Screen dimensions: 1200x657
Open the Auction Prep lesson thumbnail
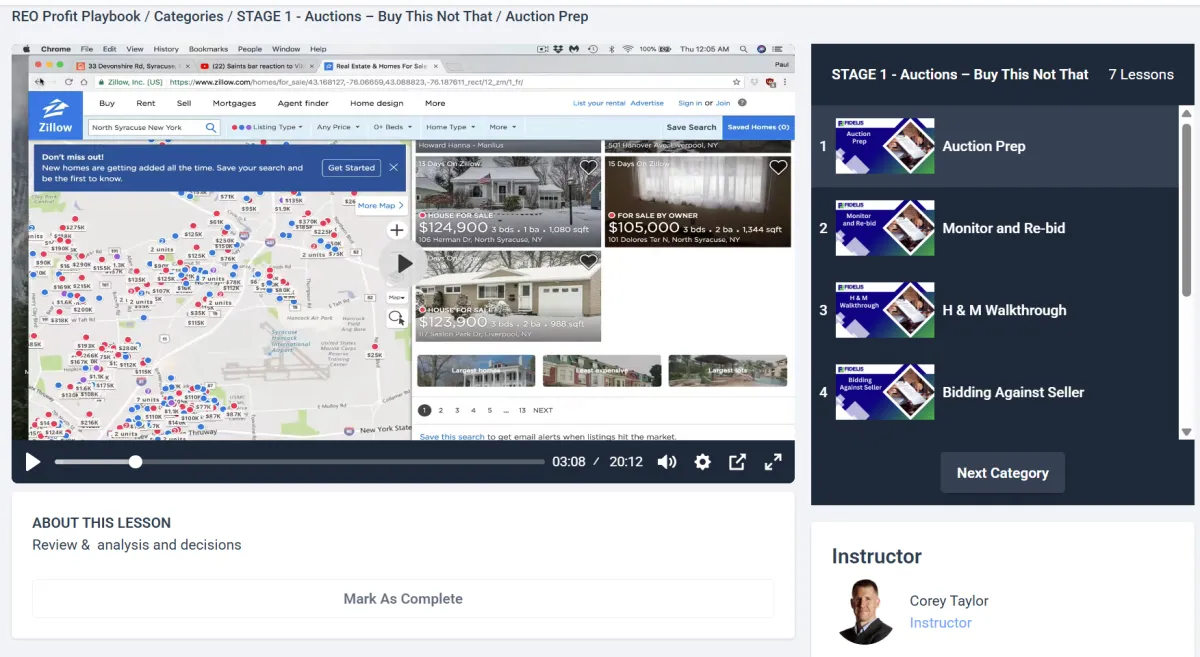[x=885, y=146]
